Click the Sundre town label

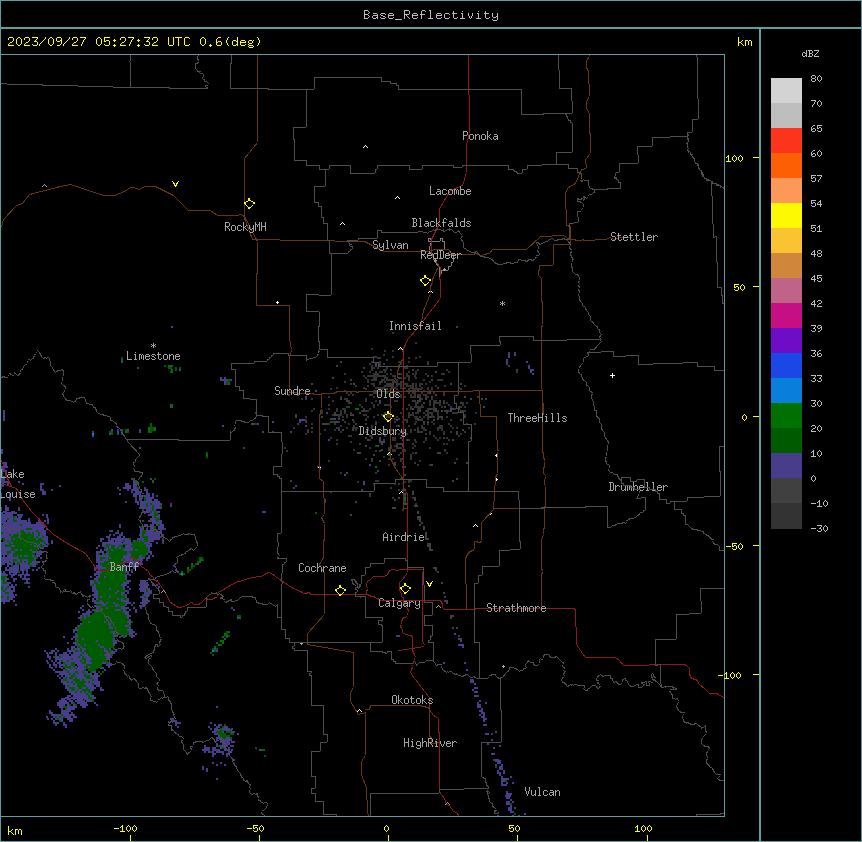pyautogui.click(x=292, y=391)
